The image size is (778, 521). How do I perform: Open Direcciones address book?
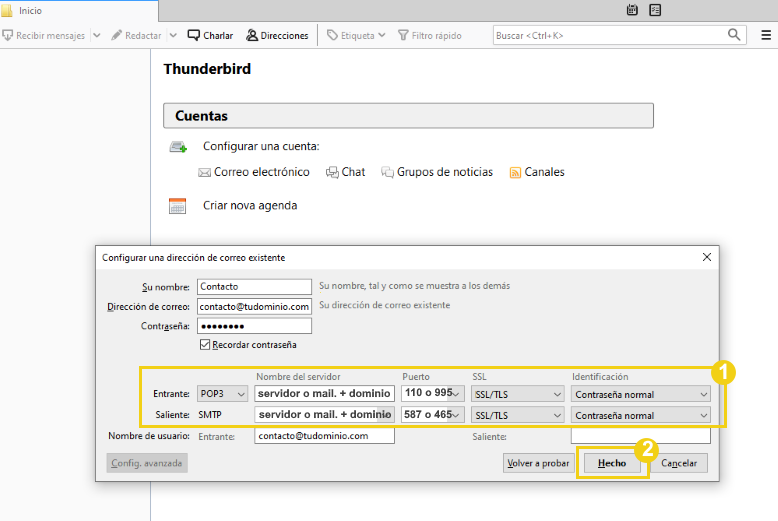coord(277,36)
